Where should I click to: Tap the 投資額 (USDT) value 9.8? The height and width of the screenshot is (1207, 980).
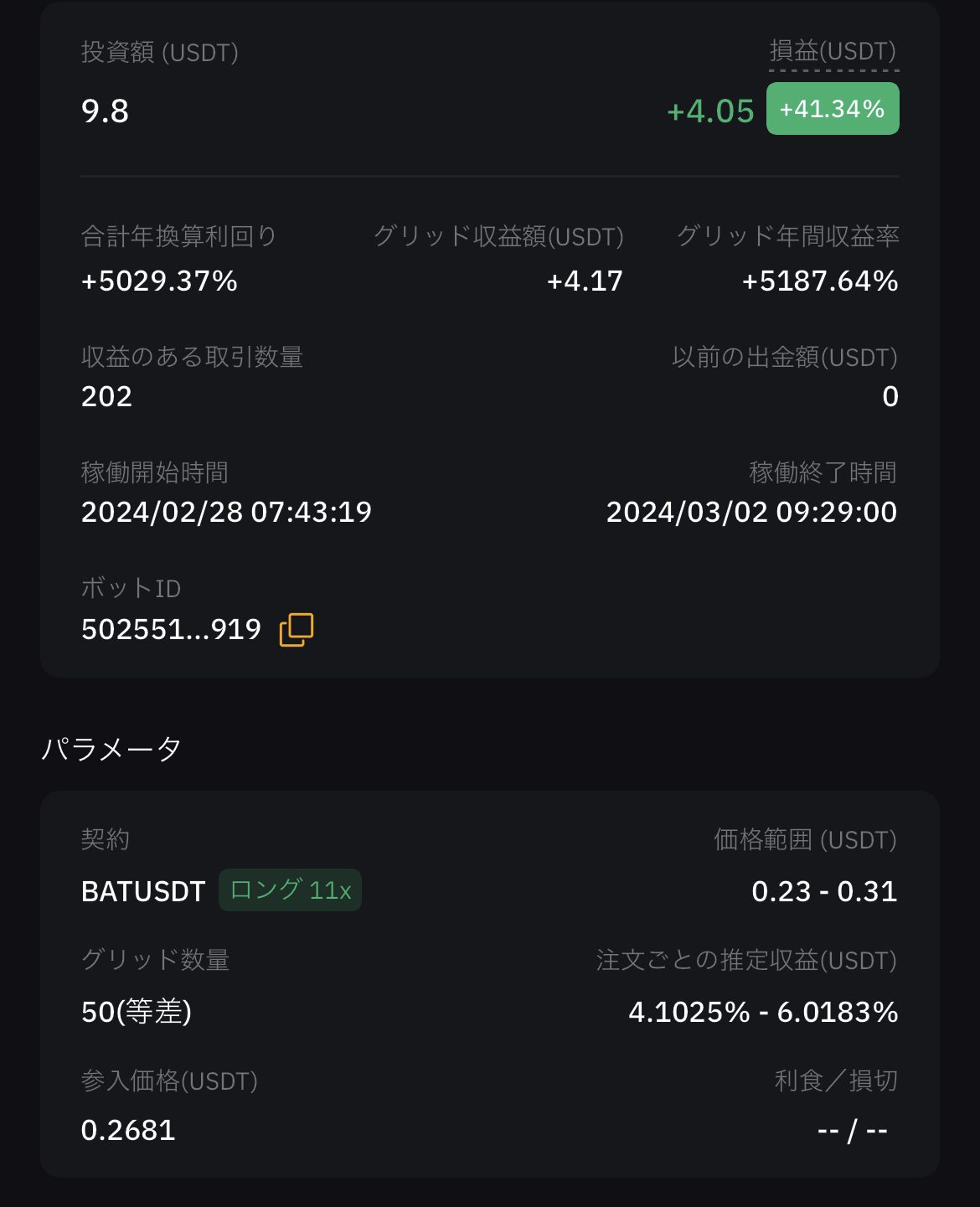[106, 111]
